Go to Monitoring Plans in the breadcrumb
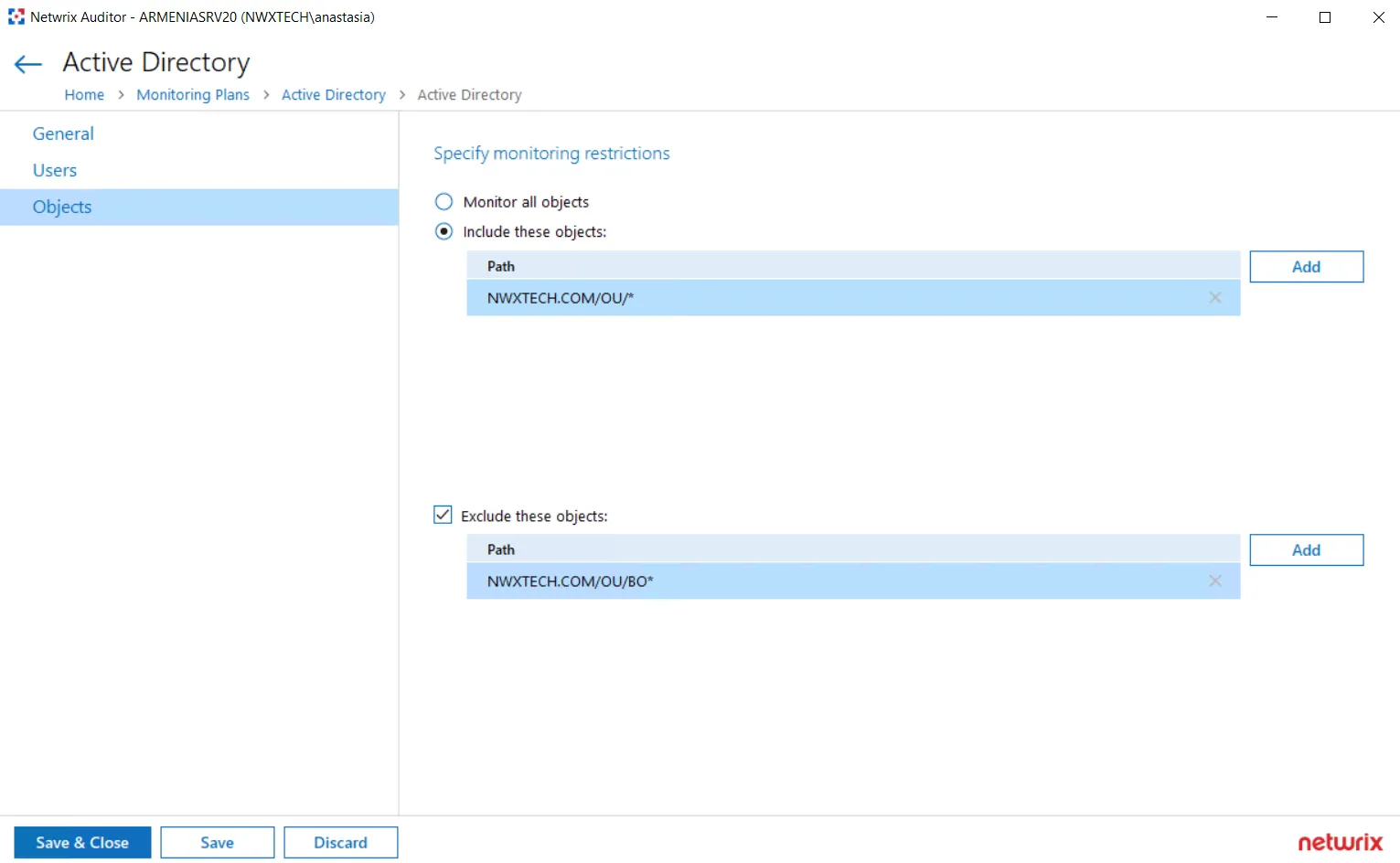 (x=193, y=95)
